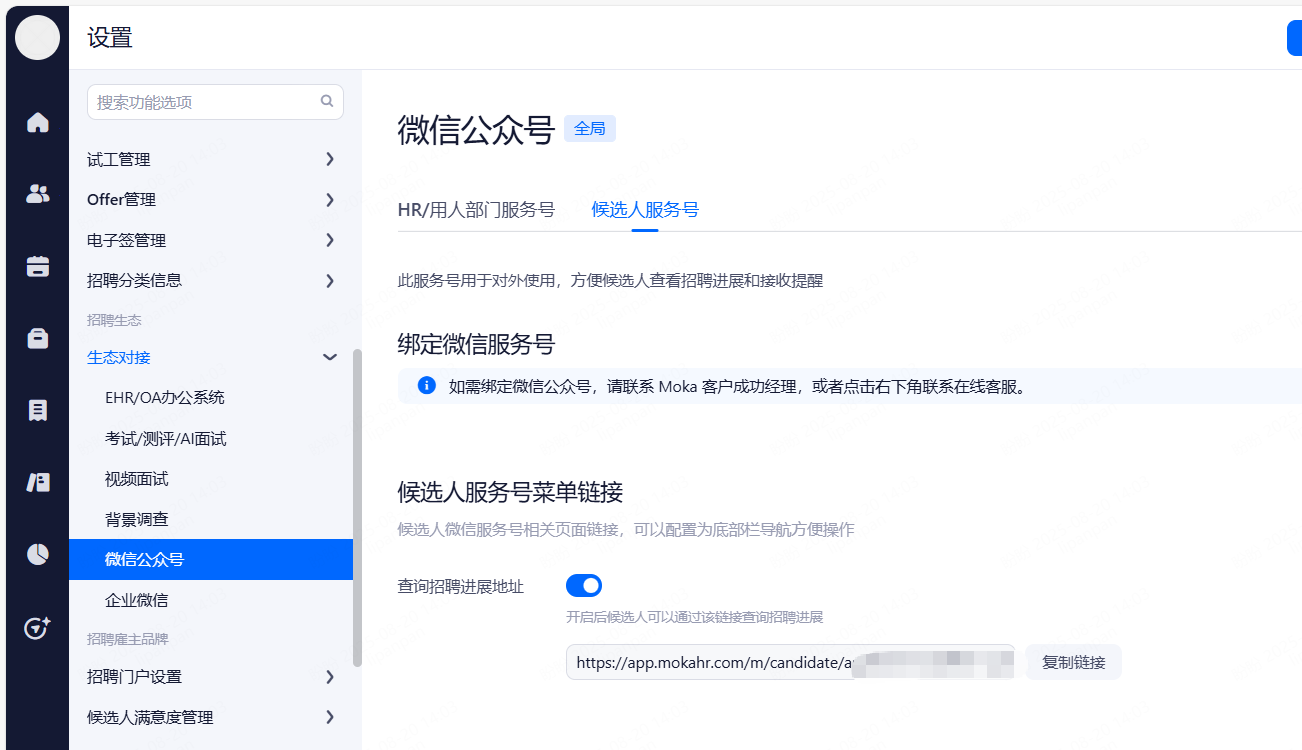This screenshot has height=750, width=1302.
Task: Click the settings menu vertical scrollbar
Action: [x=358, y=507]
